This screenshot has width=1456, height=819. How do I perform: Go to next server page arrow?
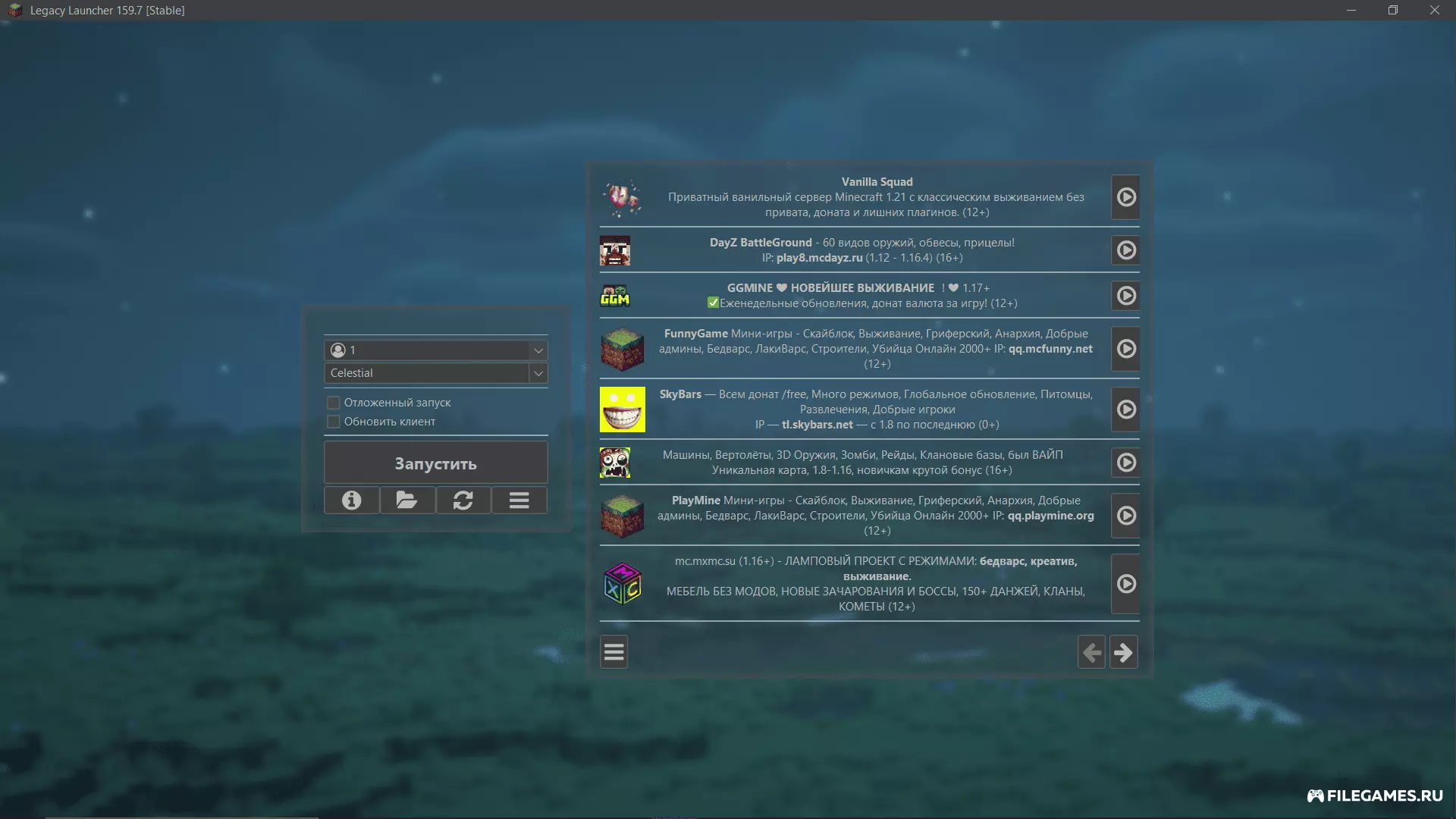coord(1124,652)
